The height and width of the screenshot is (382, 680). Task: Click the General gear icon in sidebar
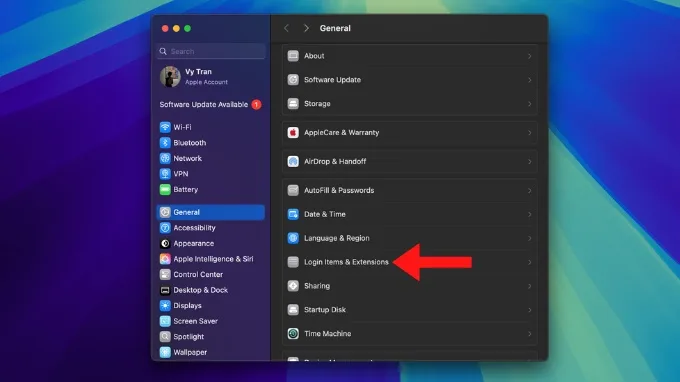(165, 212)
